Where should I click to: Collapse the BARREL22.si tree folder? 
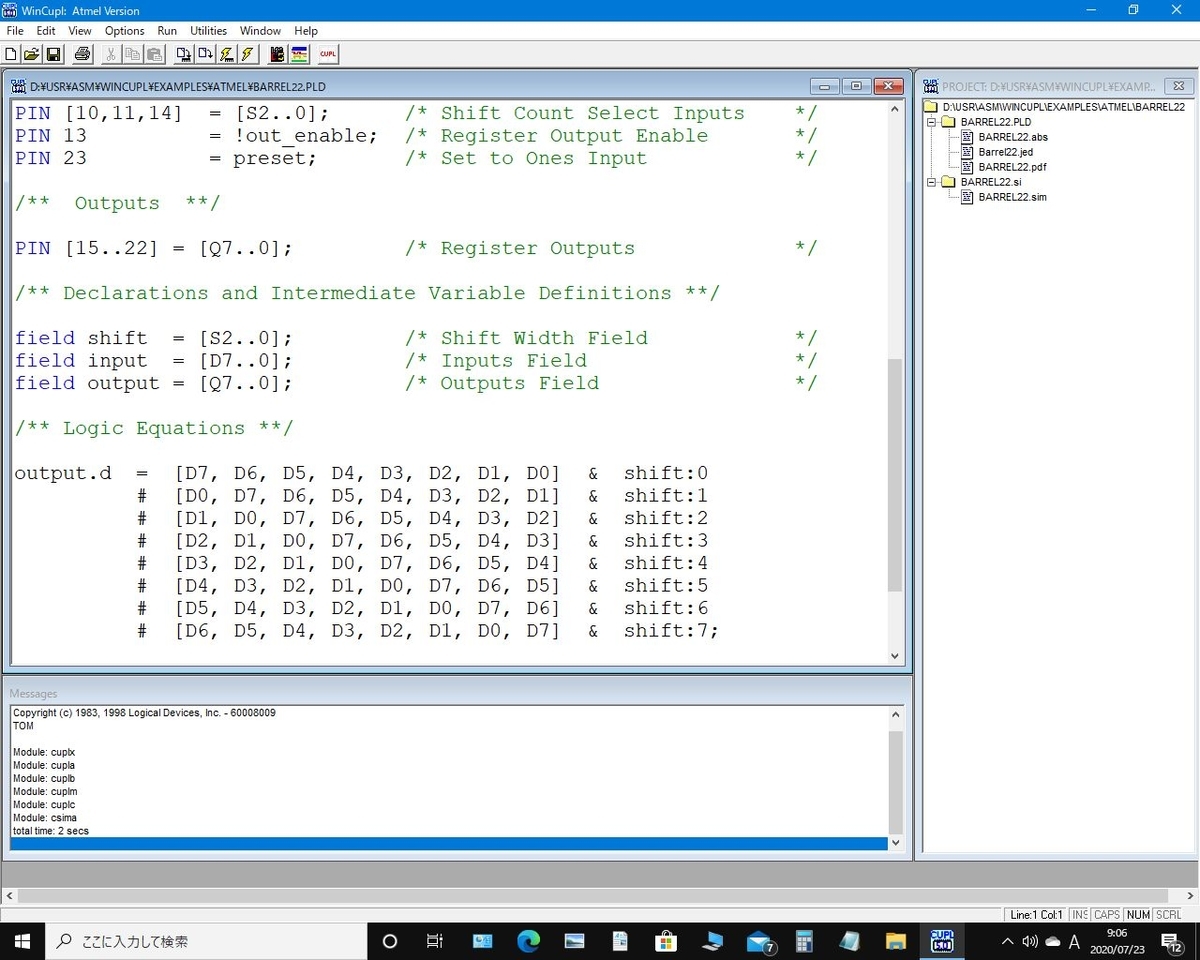(x=932, y=182)
